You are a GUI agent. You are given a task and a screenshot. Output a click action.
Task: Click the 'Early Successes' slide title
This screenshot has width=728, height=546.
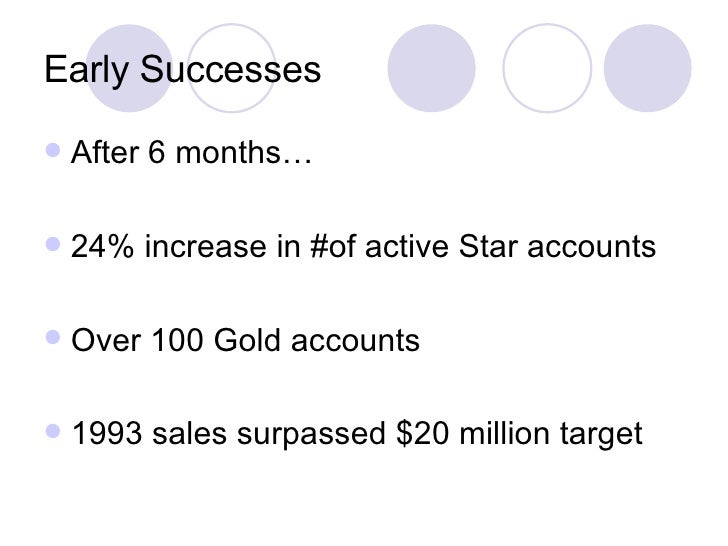pyautogui.click(x=182, y=70)
